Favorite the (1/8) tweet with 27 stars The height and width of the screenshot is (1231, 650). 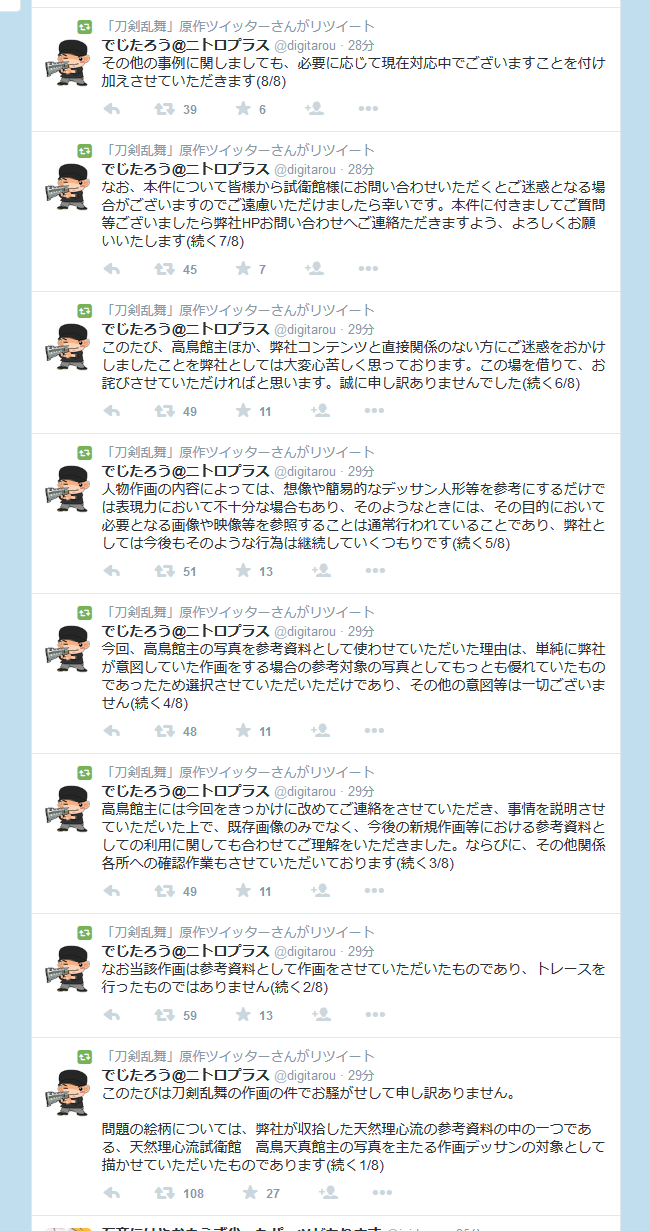pos(248,1193)
